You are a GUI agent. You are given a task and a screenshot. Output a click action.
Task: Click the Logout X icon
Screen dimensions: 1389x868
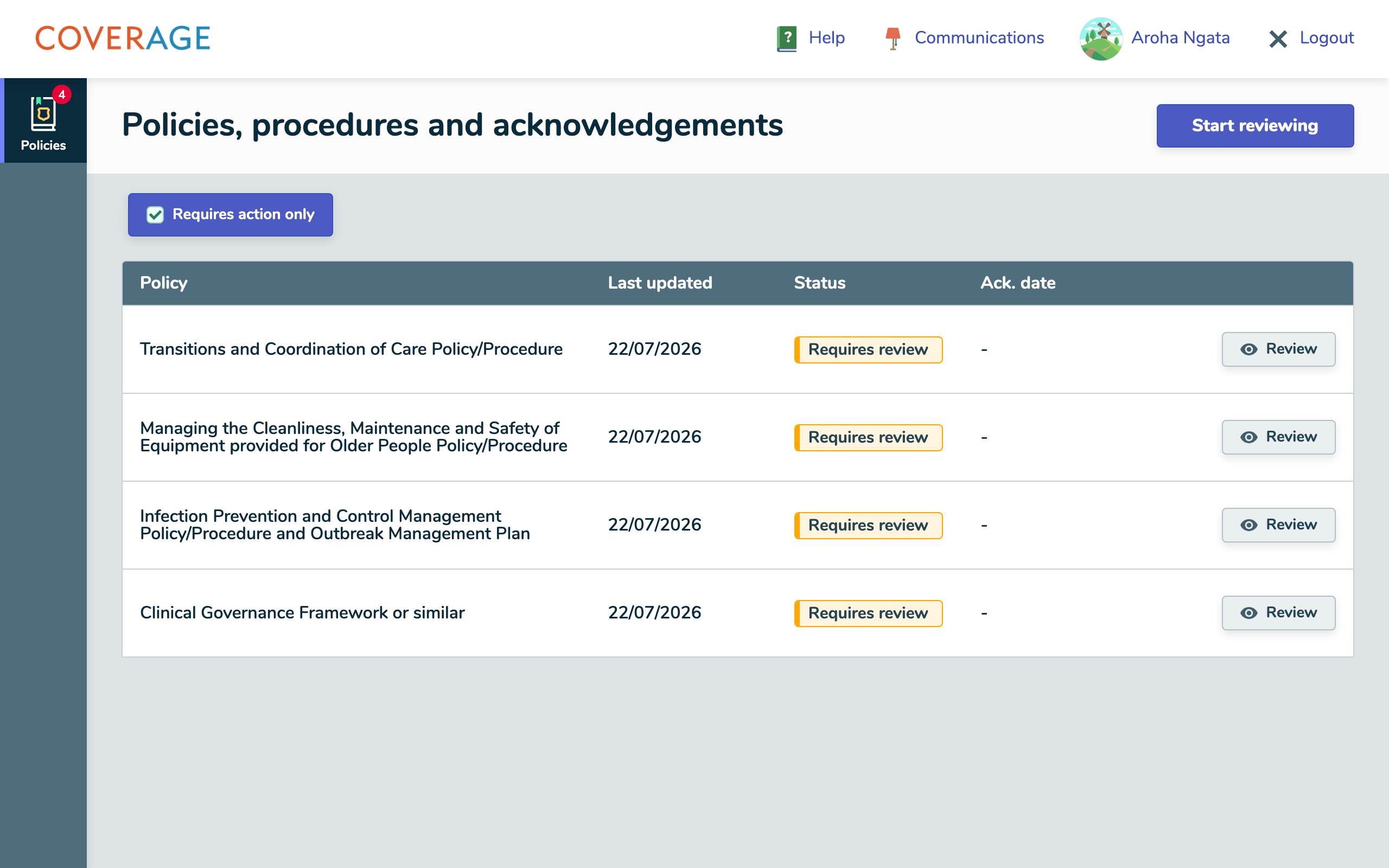pos(1278,39)
